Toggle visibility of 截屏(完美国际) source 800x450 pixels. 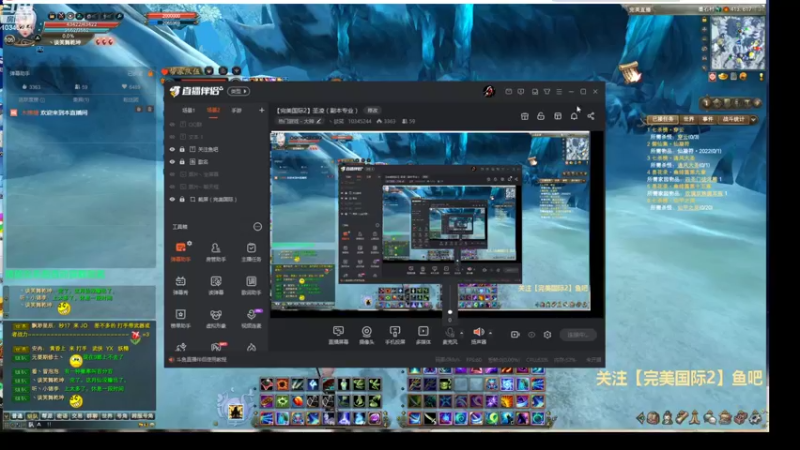(172, 199)
